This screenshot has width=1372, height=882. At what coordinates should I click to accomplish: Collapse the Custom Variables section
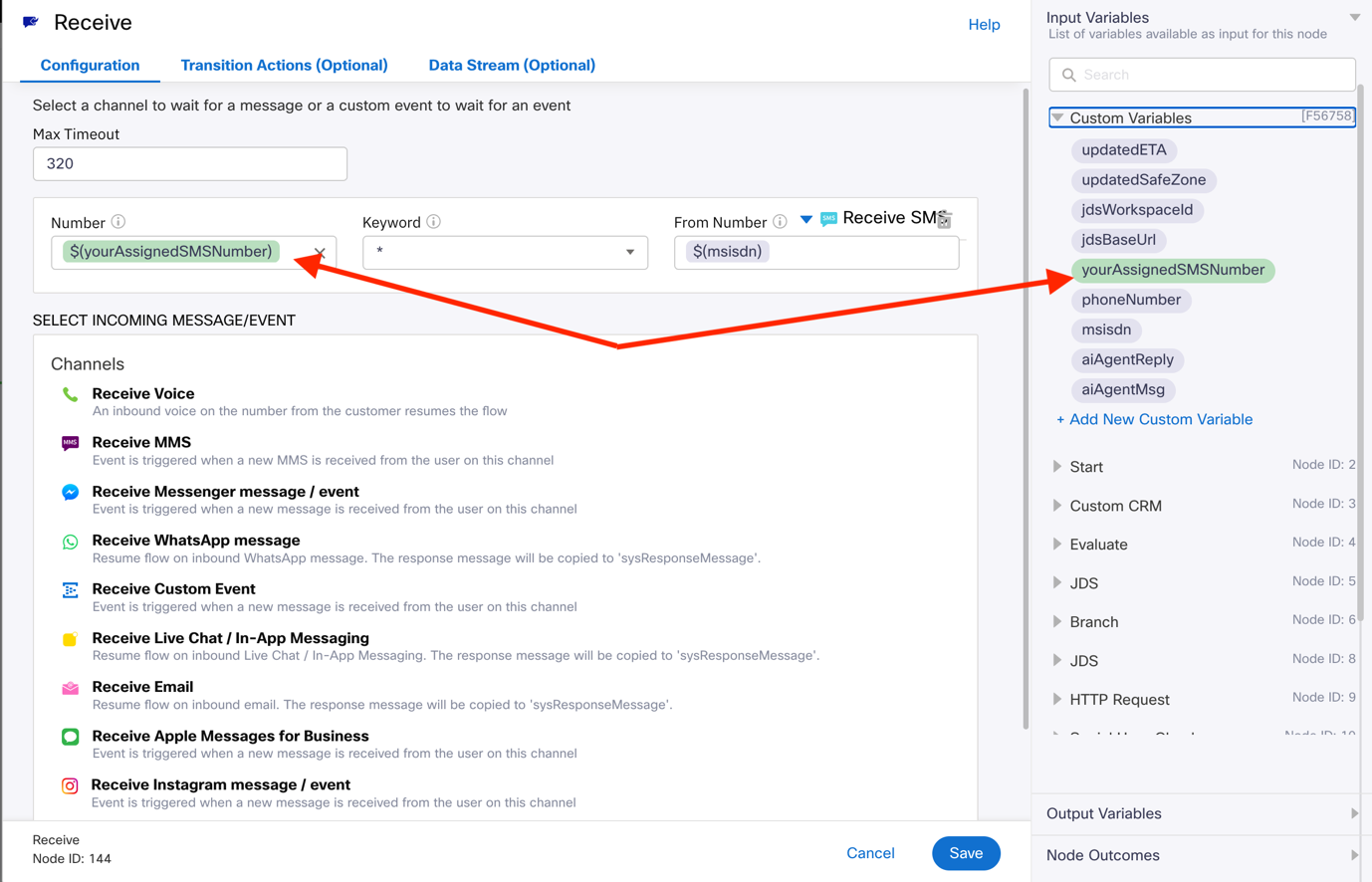pos(1057,118)
